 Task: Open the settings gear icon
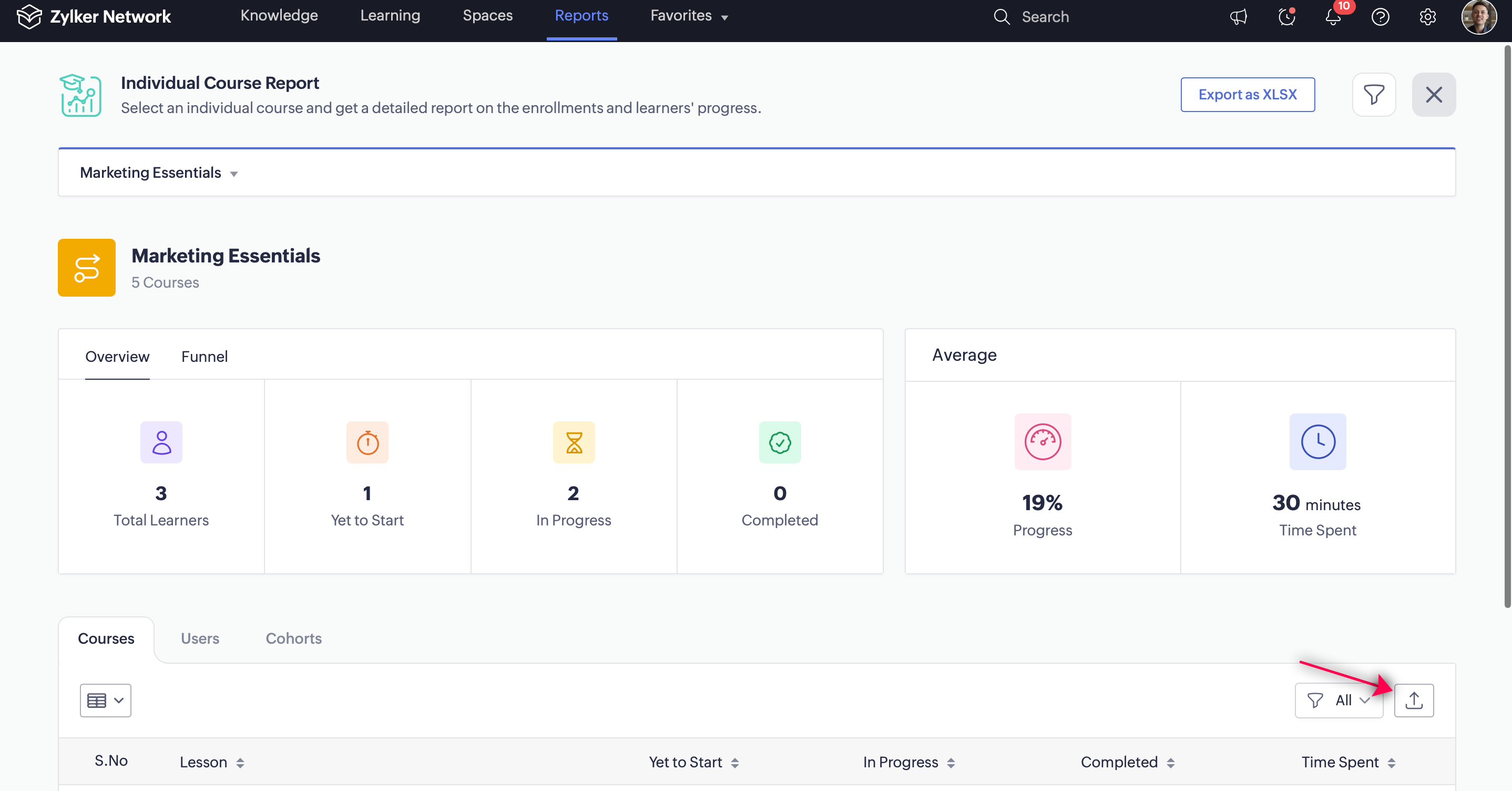(1427, 17)
